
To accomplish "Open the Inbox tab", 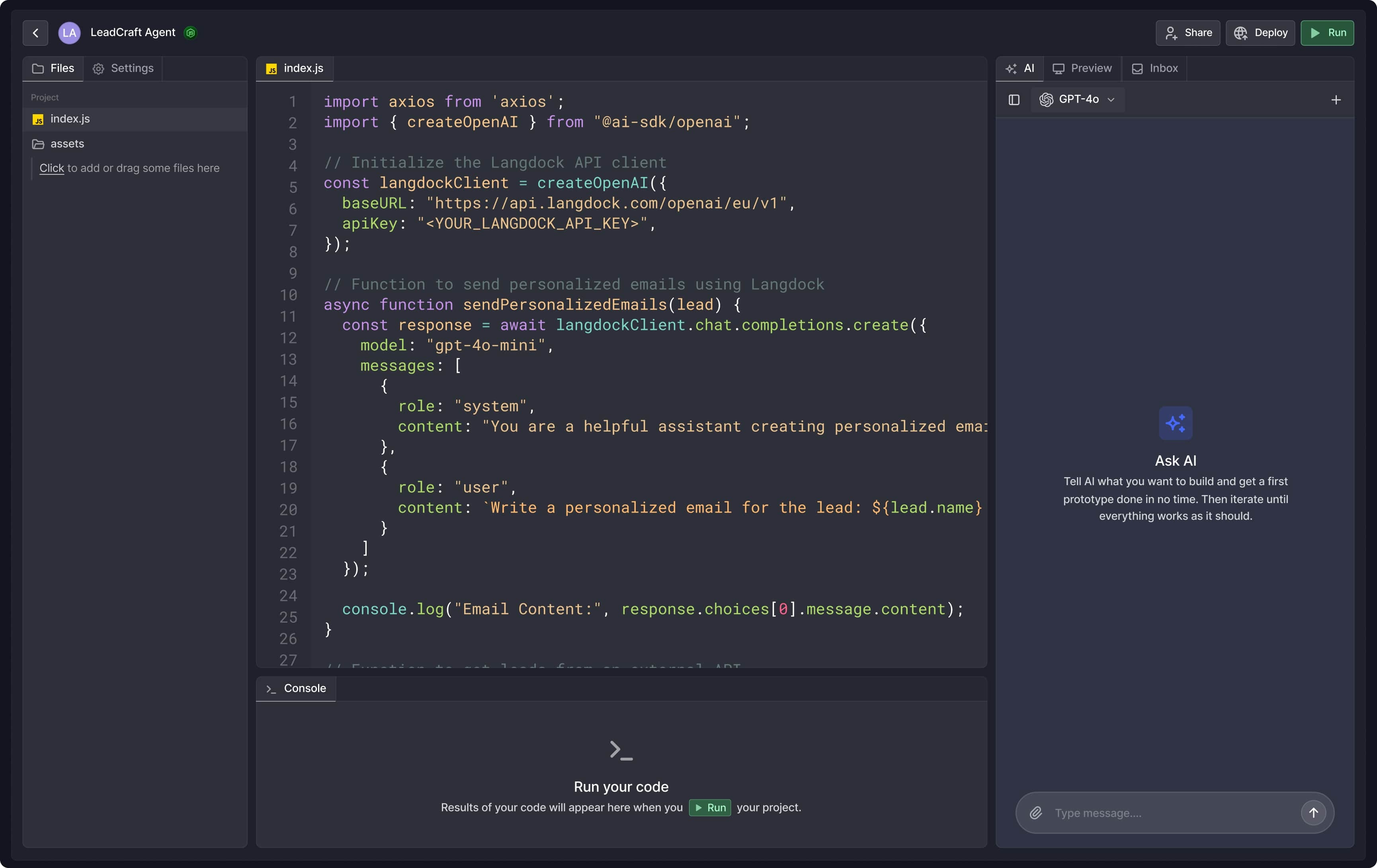I will (x=1154, y=68).
